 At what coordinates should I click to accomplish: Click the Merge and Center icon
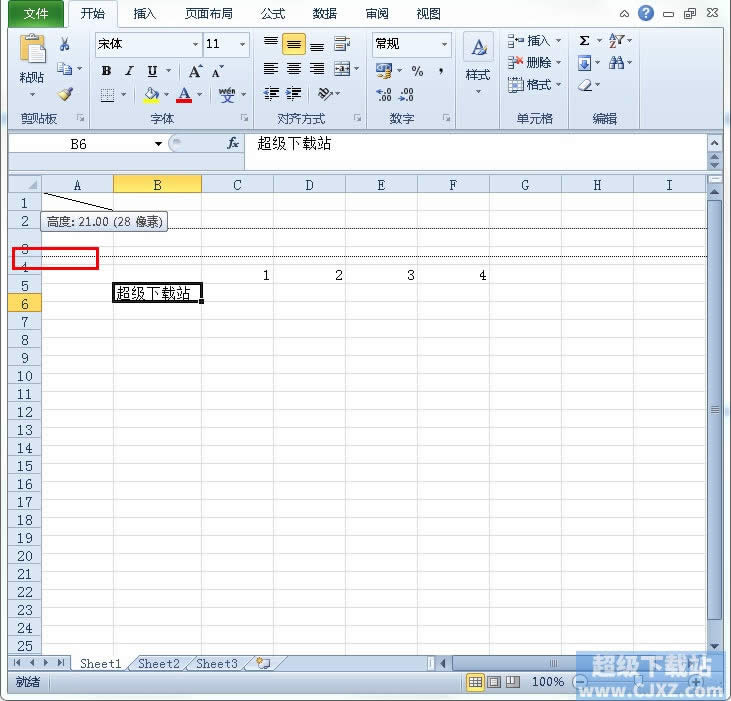342,69
